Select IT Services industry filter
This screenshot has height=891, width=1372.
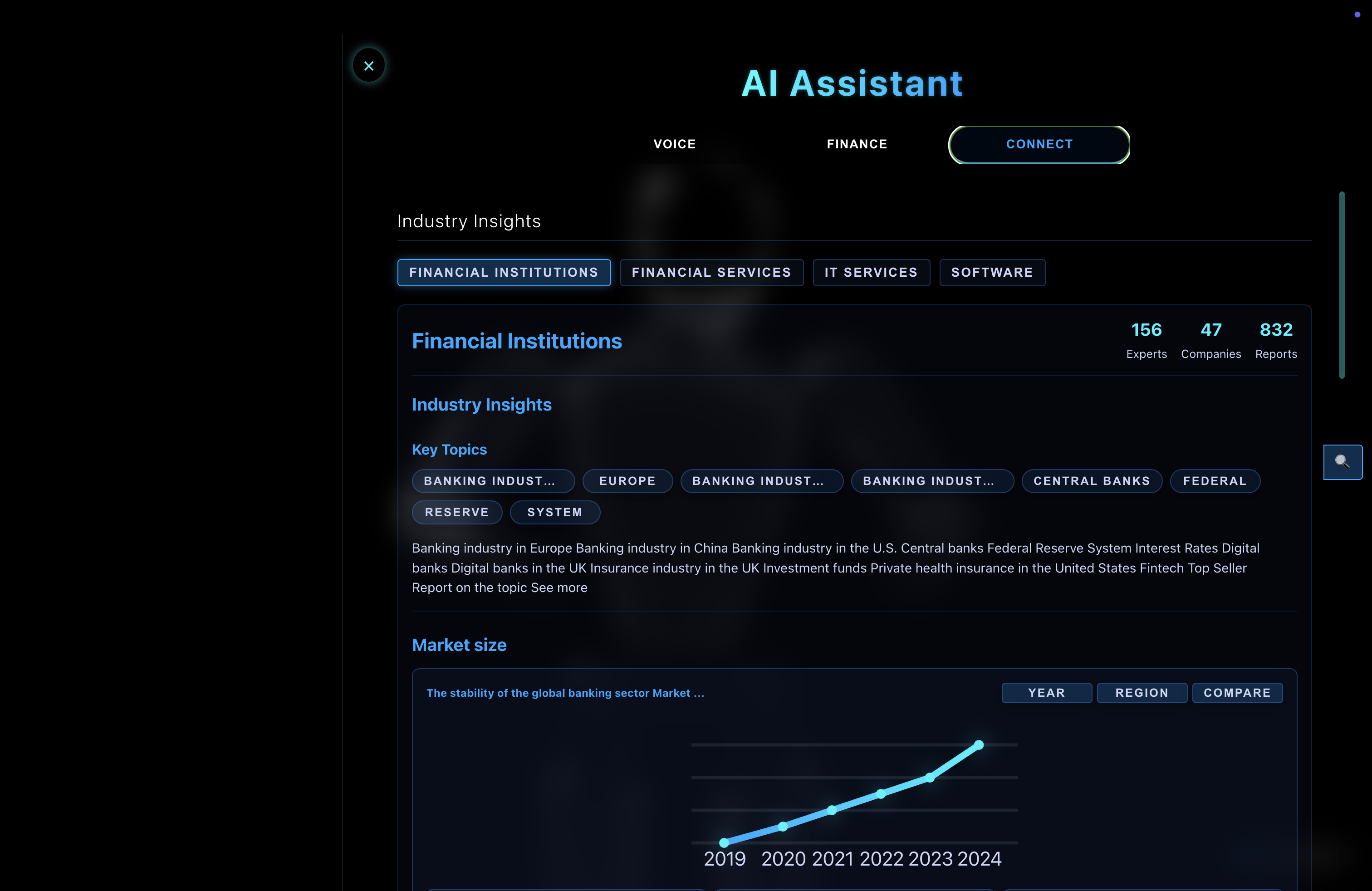click(x=871, y=273)
